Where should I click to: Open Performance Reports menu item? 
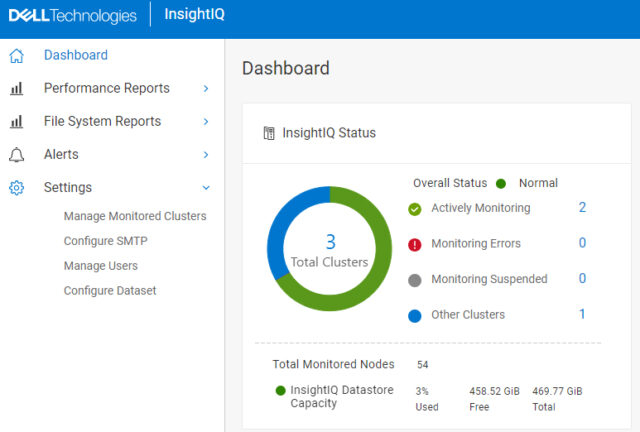click(107, 88)
